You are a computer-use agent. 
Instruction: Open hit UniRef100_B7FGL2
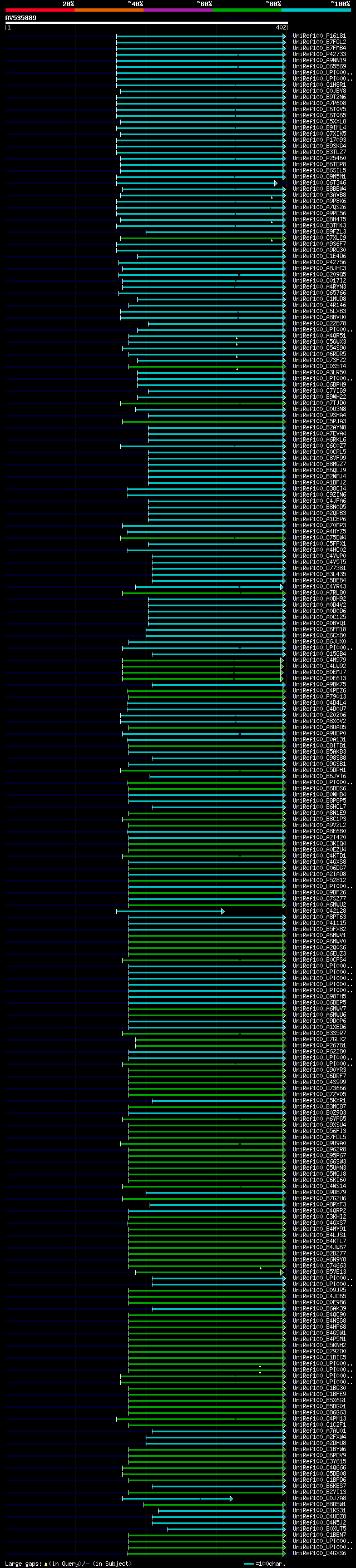319,42
